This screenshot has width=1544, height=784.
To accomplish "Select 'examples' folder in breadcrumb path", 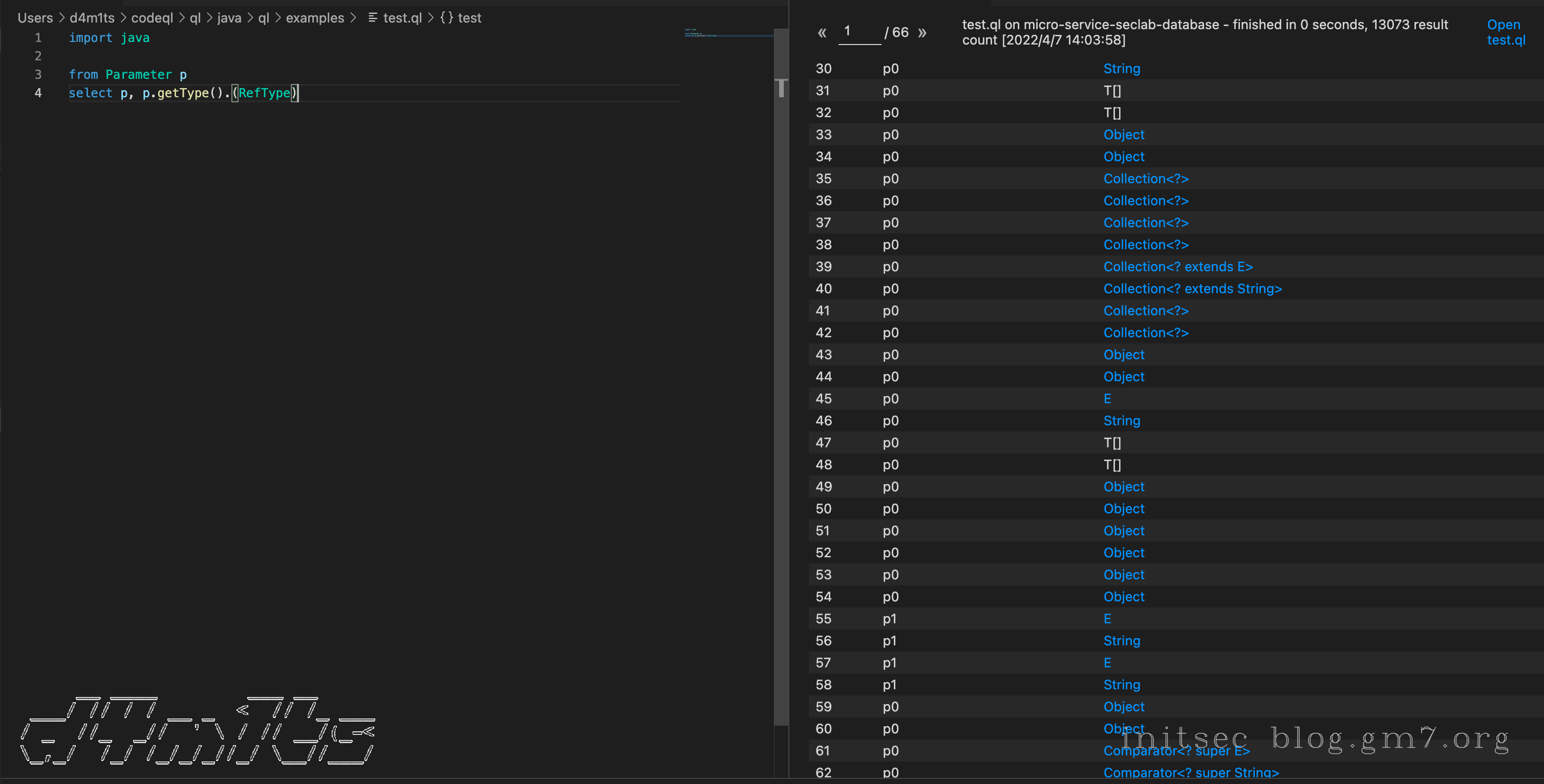I will (x=315, y=18).
